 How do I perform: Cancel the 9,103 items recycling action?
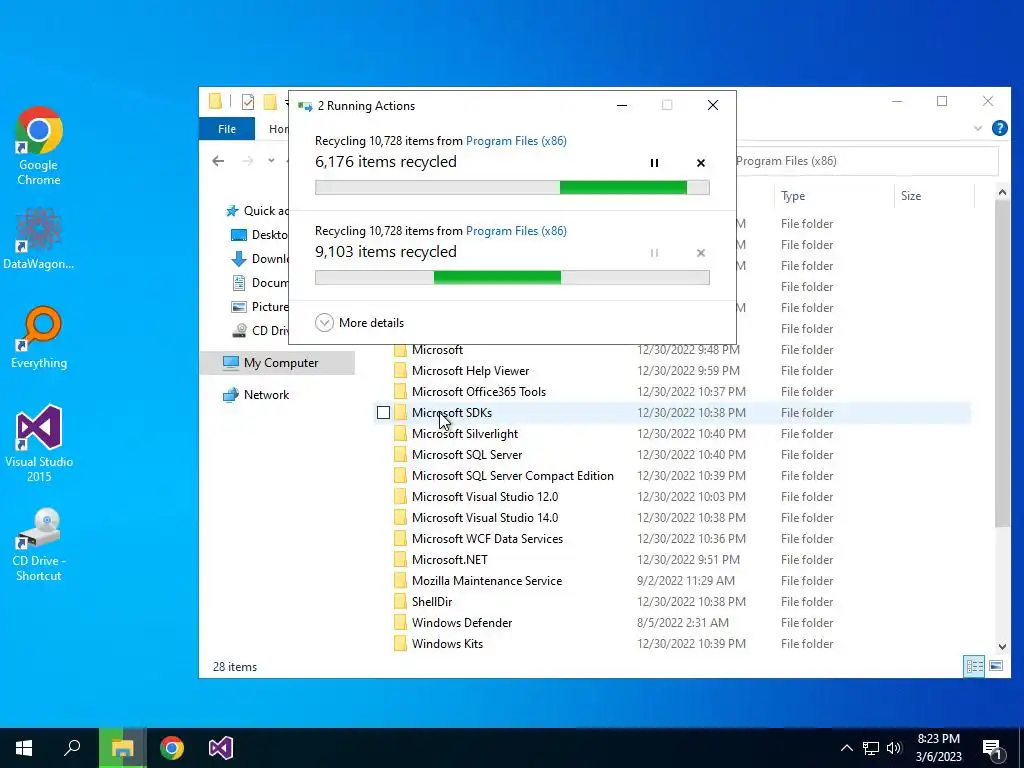point(701,253)
